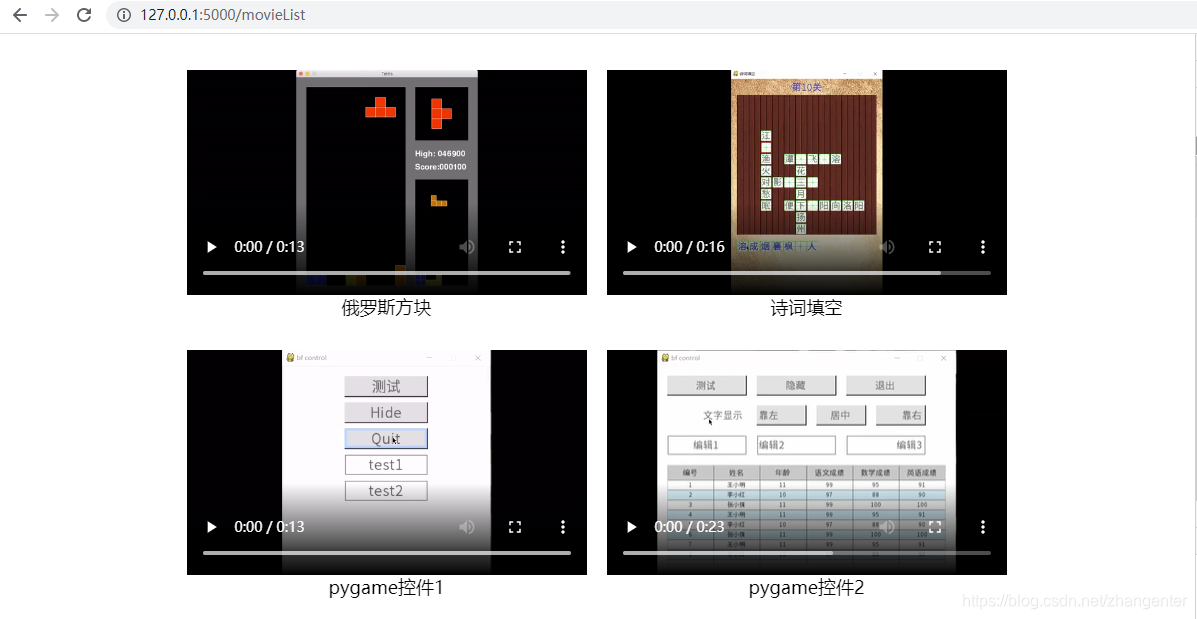View site information icon in address bar
The width and height of the screenshot is (1197, 619).
point(124,15)
